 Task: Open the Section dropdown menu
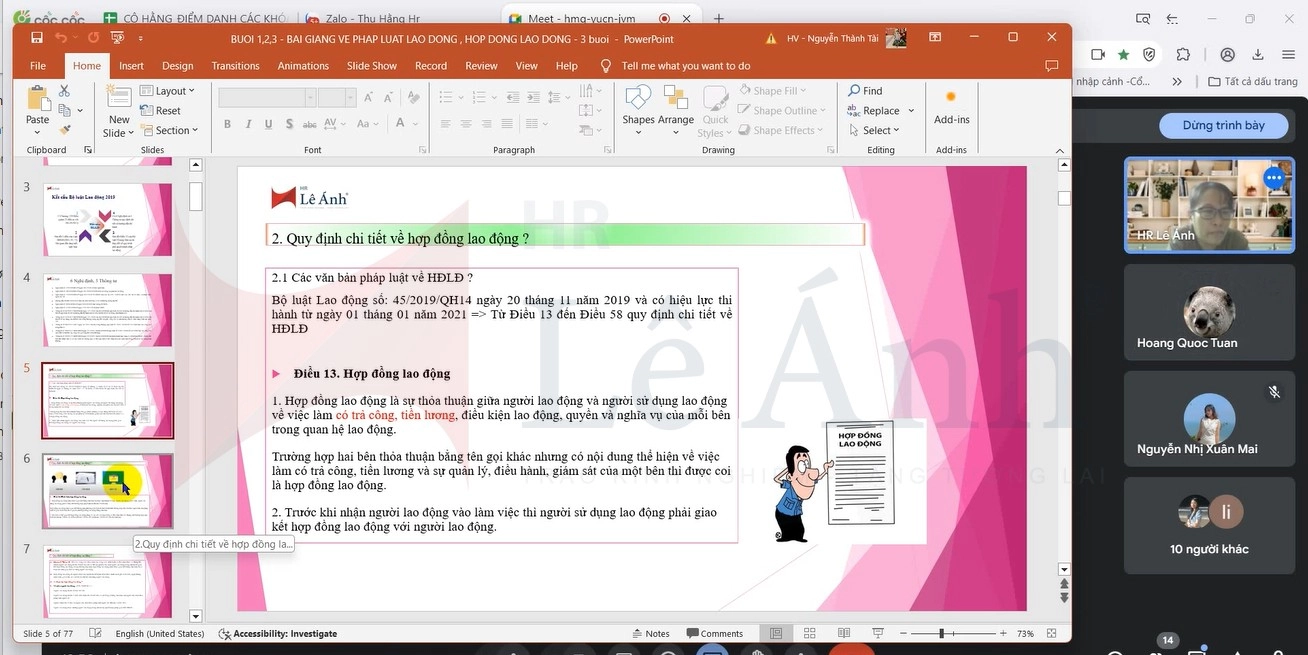click(170, 130)
